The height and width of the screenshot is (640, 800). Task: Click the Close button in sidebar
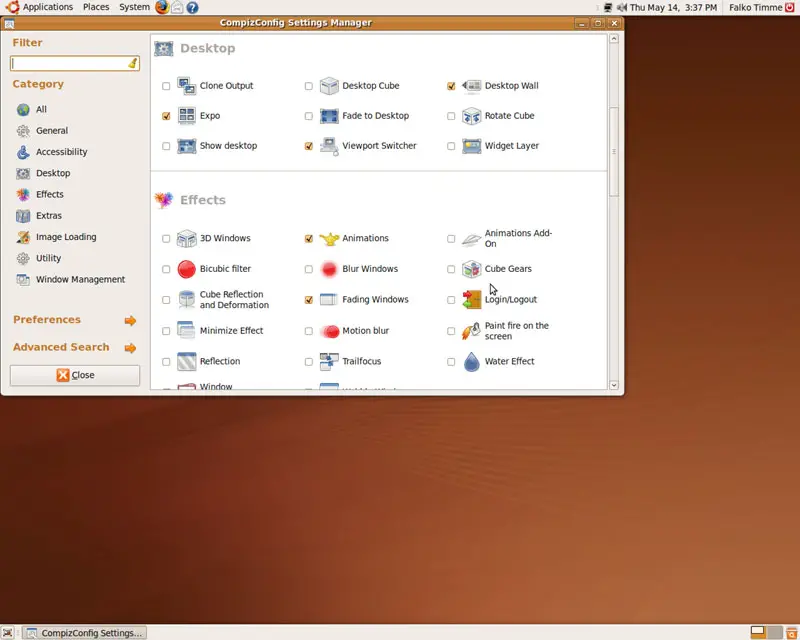point(74,375)
